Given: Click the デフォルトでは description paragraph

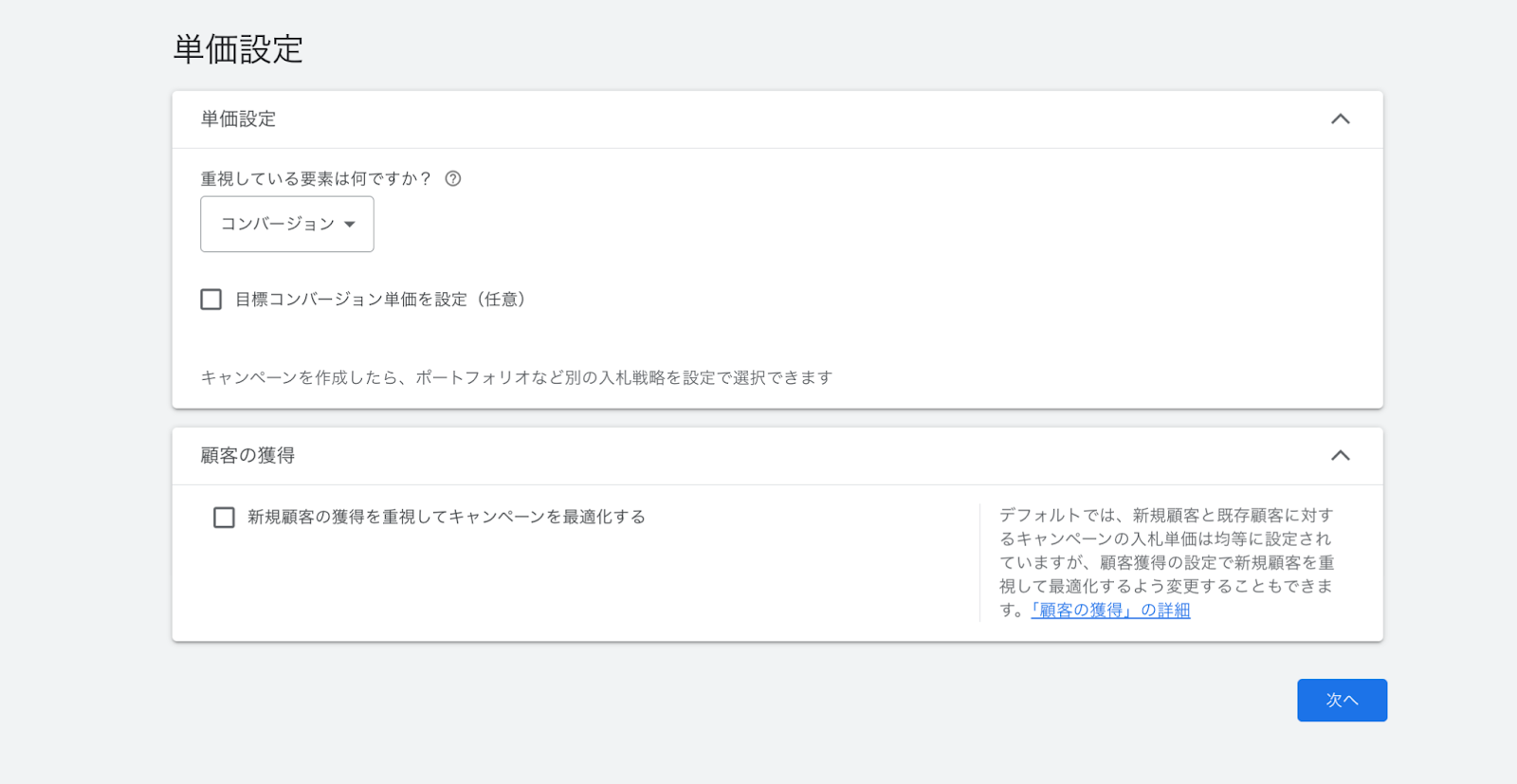Looking at the screenshot, I should [1167, 563].
